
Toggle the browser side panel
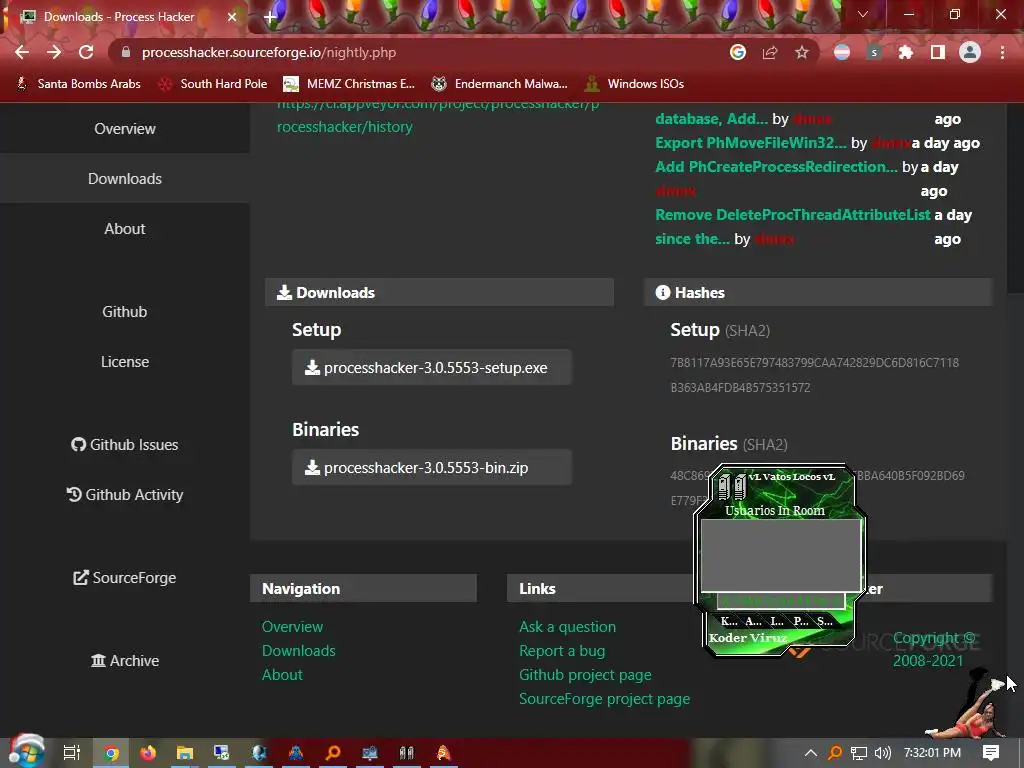pos(938,52)
